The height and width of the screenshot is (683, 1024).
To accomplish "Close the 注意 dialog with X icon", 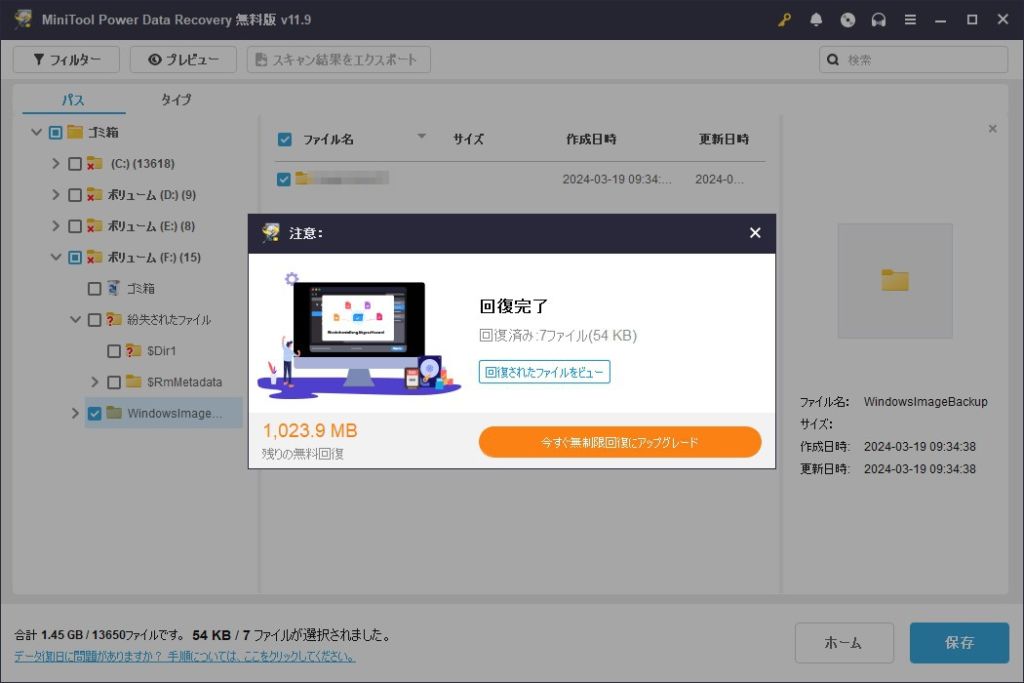I will (x=755, y=233).
